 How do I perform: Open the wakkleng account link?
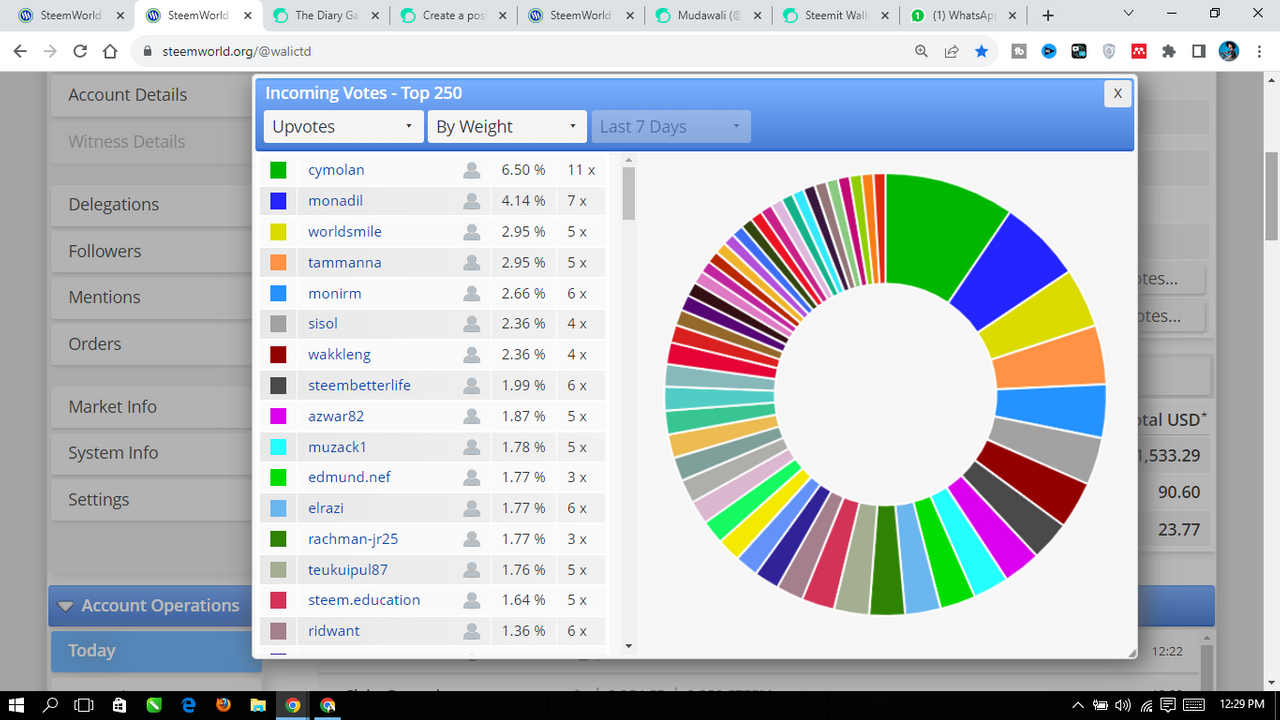click(340, 355)
